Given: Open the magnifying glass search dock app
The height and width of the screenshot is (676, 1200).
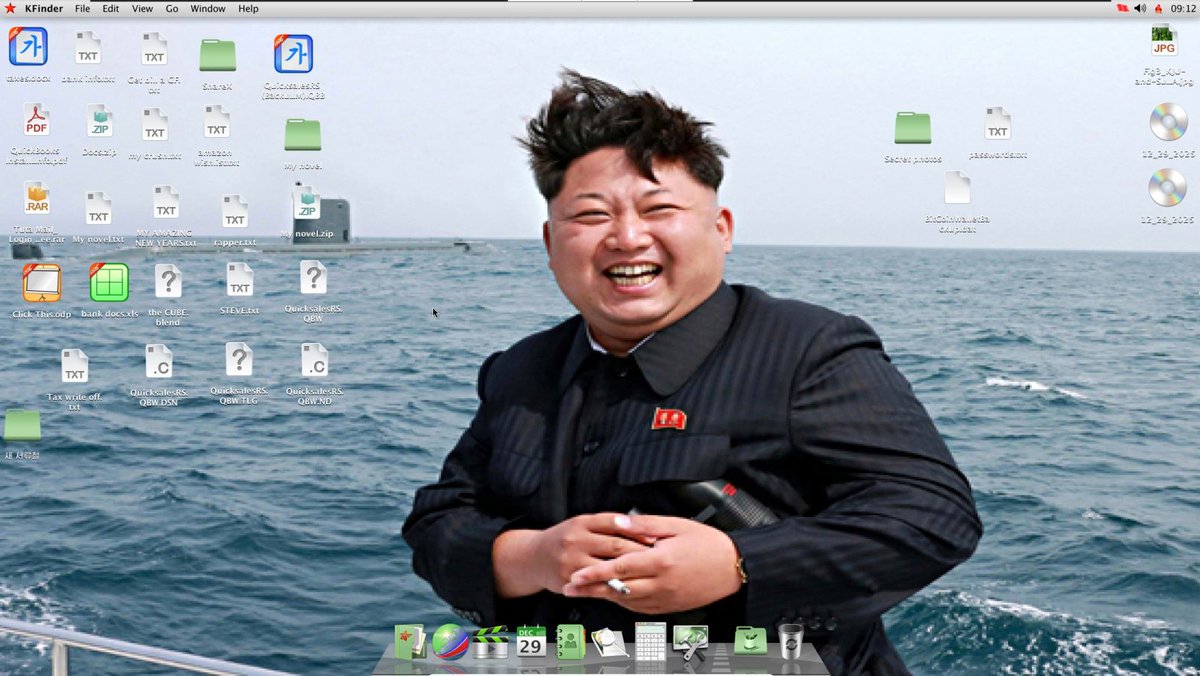Looking at the screenshot, I should point(609,642).
